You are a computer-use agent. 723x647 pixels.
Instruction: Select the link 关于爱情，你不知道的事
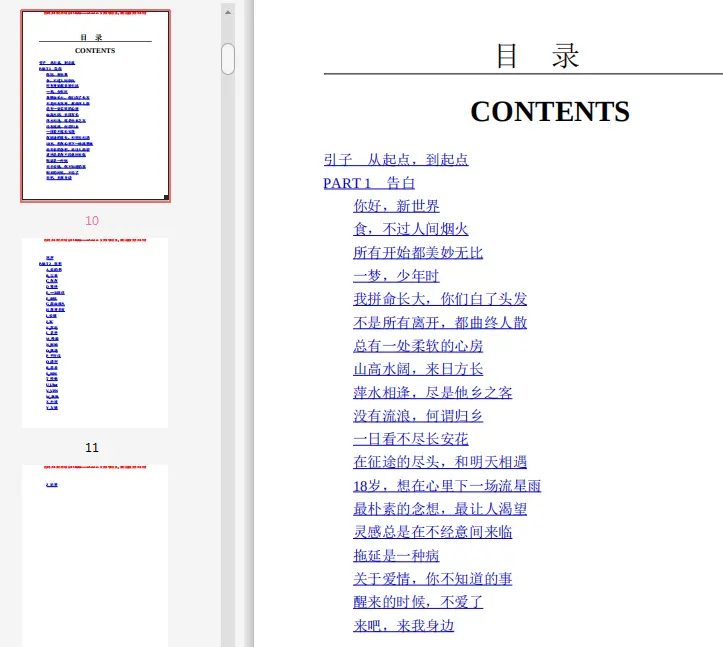coord(433,579)
